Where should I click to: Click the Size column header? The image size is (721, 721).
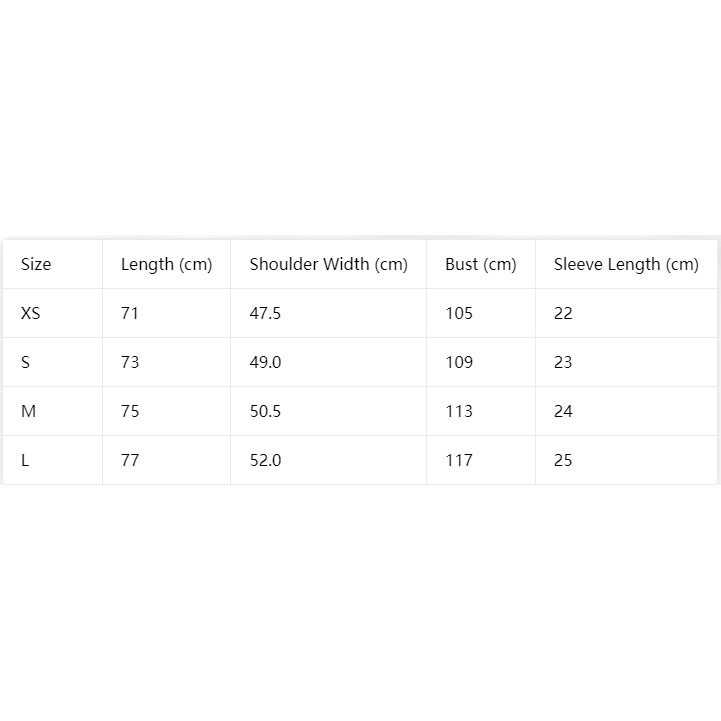[x=36, y=264]
